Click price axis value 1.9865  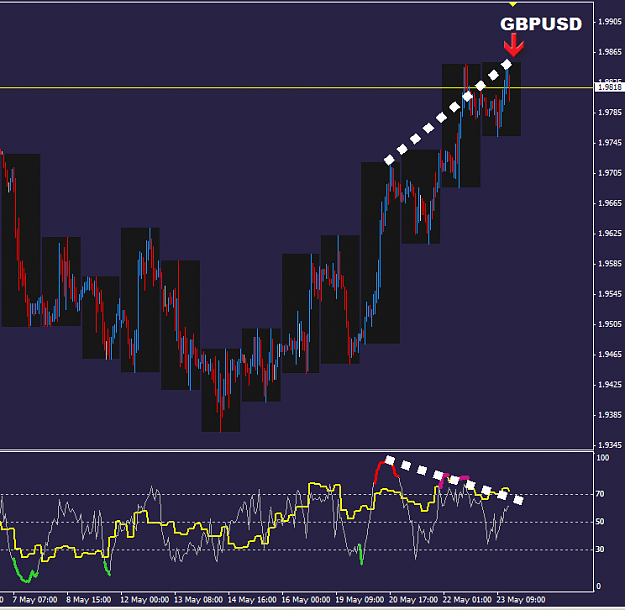[610, 52]
